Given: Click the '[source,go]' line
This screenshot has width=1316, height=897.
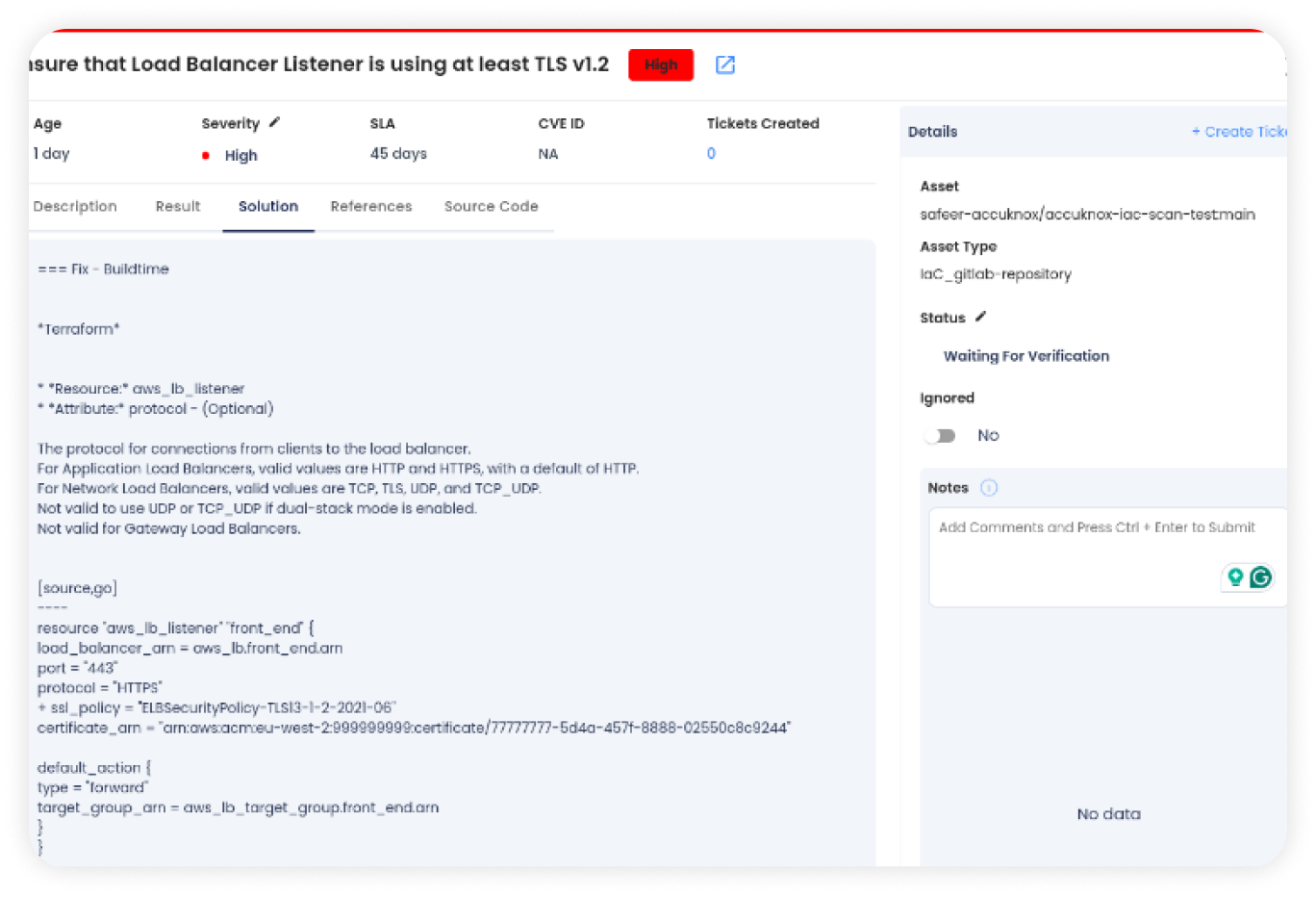Looking at the screenshot, I should coord(77,588).
